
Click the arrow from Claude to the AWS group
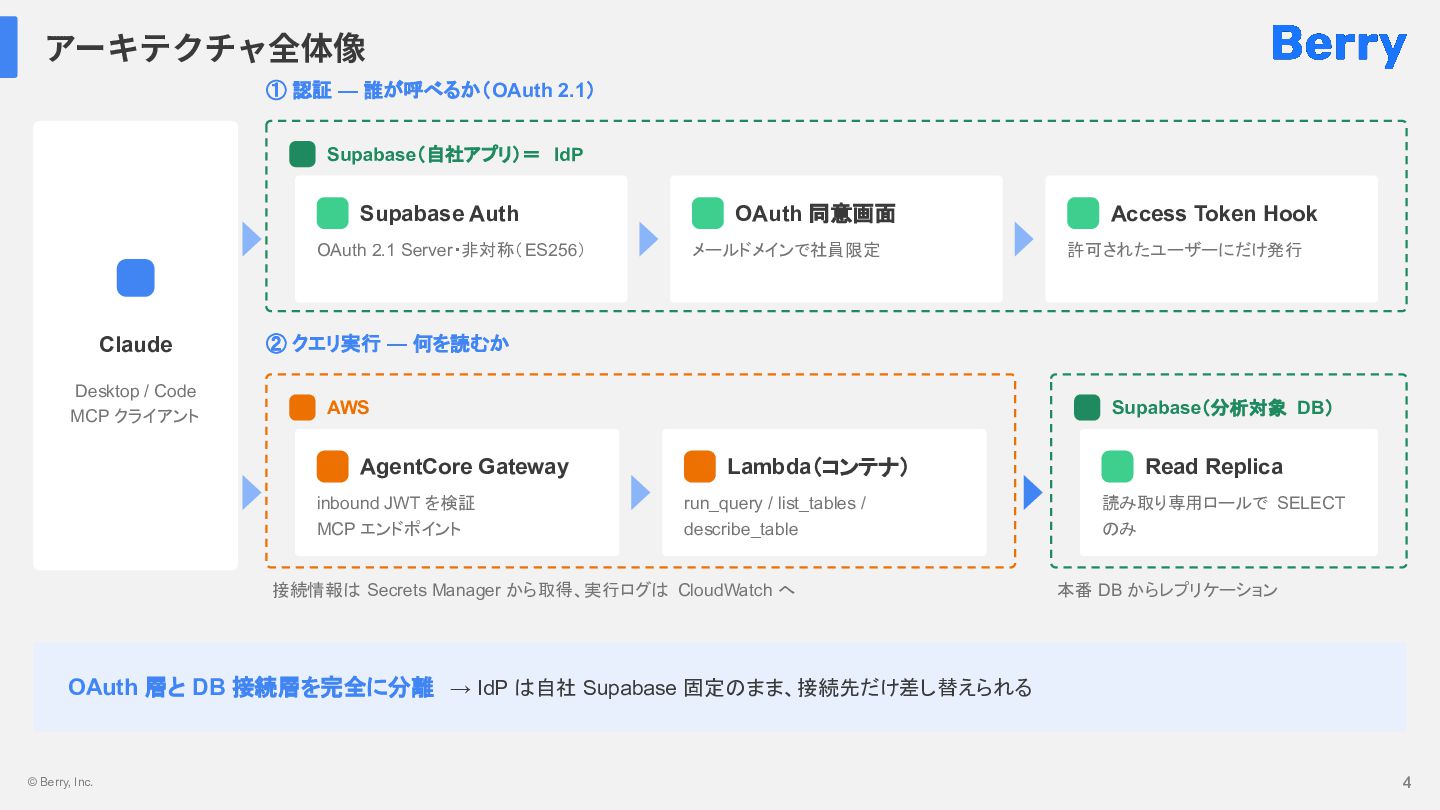coord(252,492)
